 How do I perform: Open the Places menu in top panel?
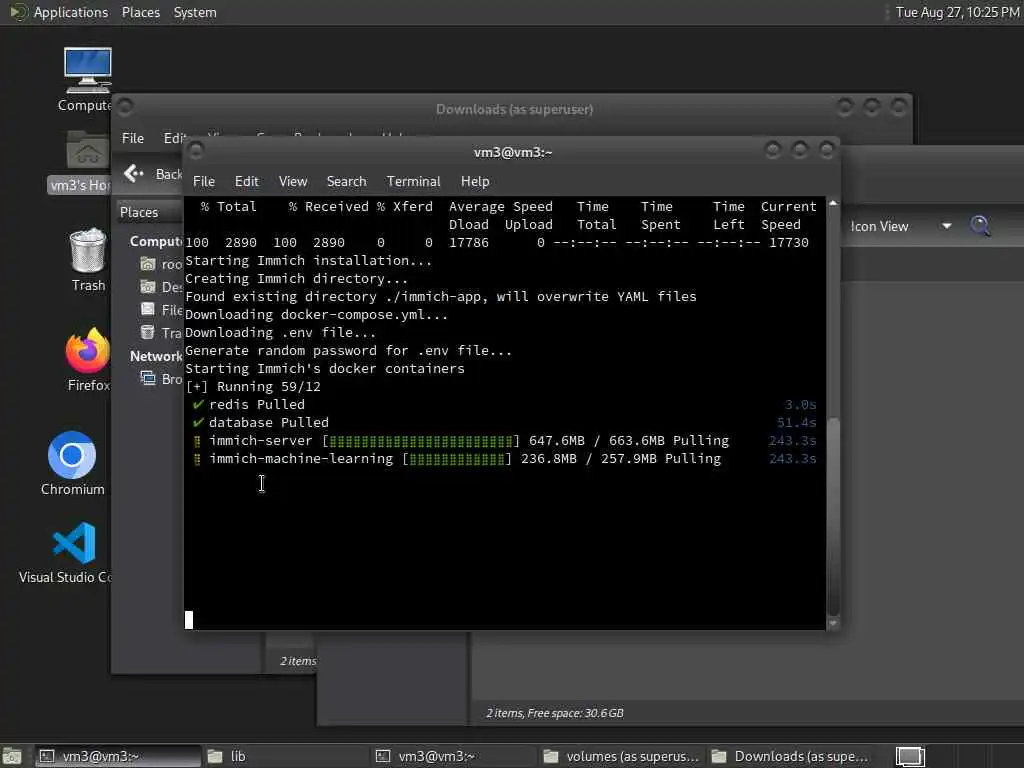[x=140, y=12]
